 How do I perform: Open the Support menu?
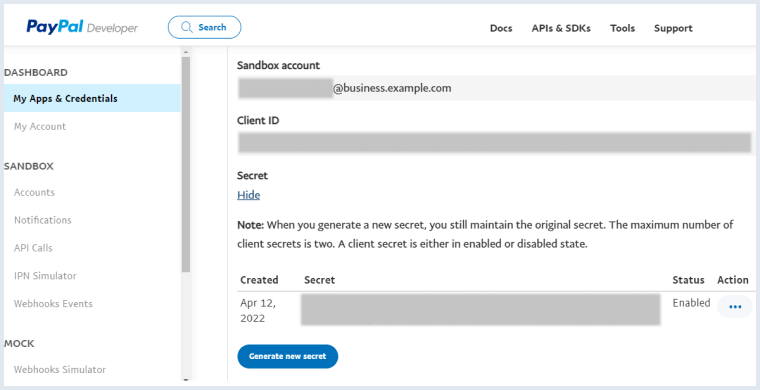click(x=673, y=28)
